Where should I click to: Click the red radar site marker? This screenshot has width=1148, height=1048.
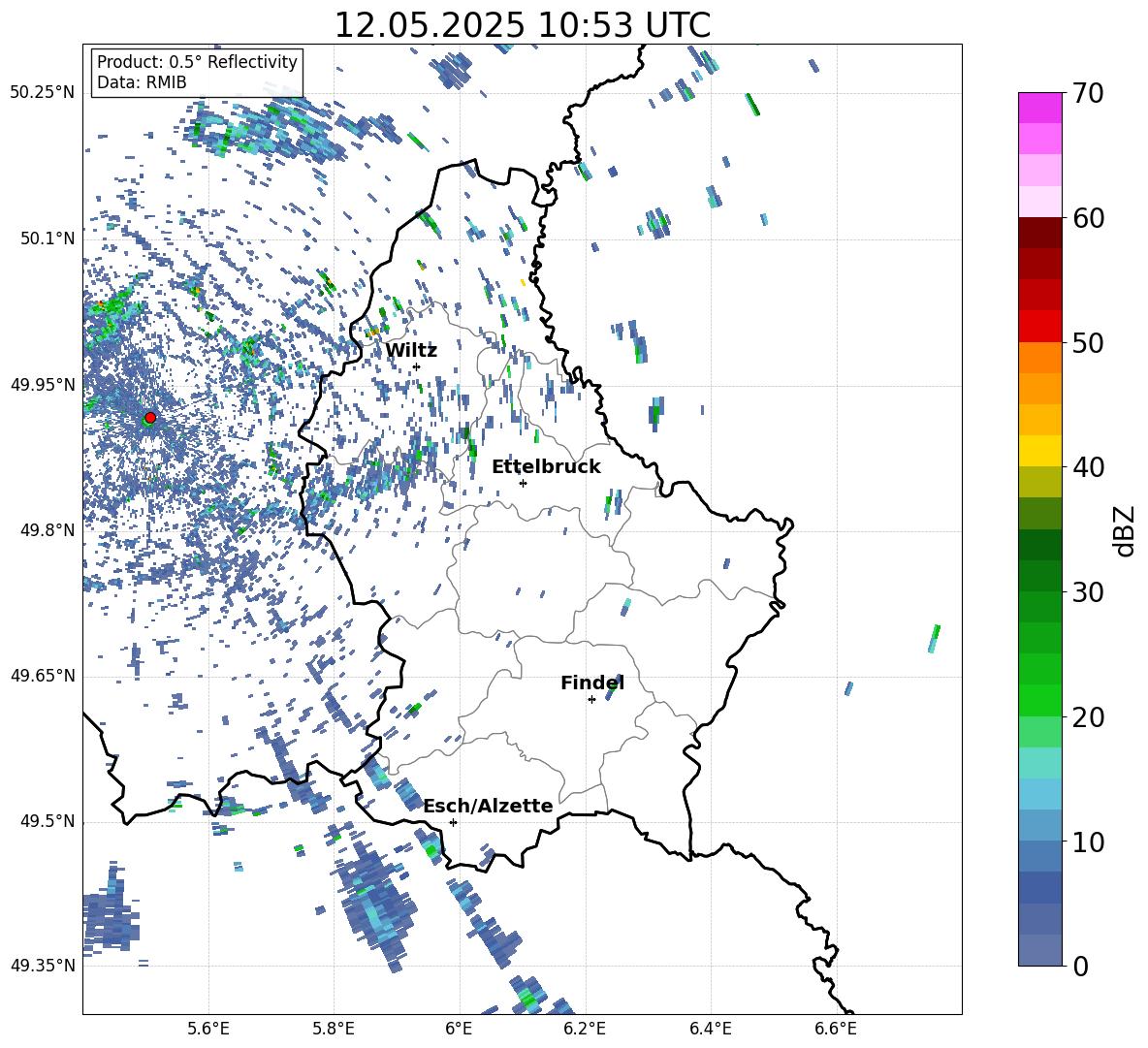tap(150, 417)
